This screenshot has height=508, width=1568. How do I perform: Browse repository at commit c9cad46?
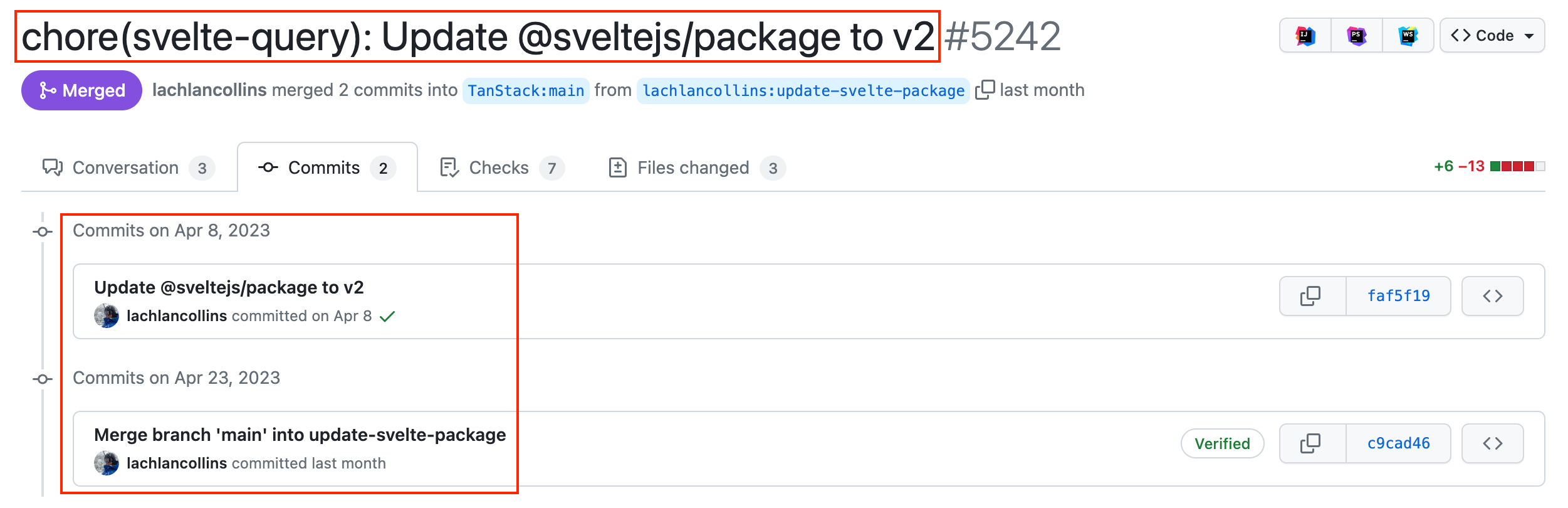point(1492,443)
